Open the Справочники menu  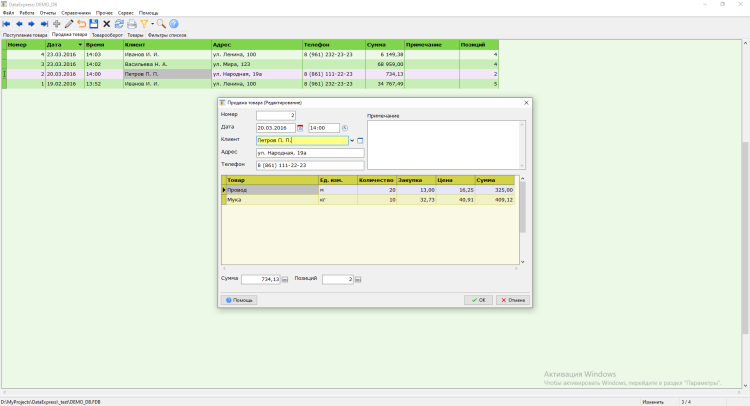(76, 13)
